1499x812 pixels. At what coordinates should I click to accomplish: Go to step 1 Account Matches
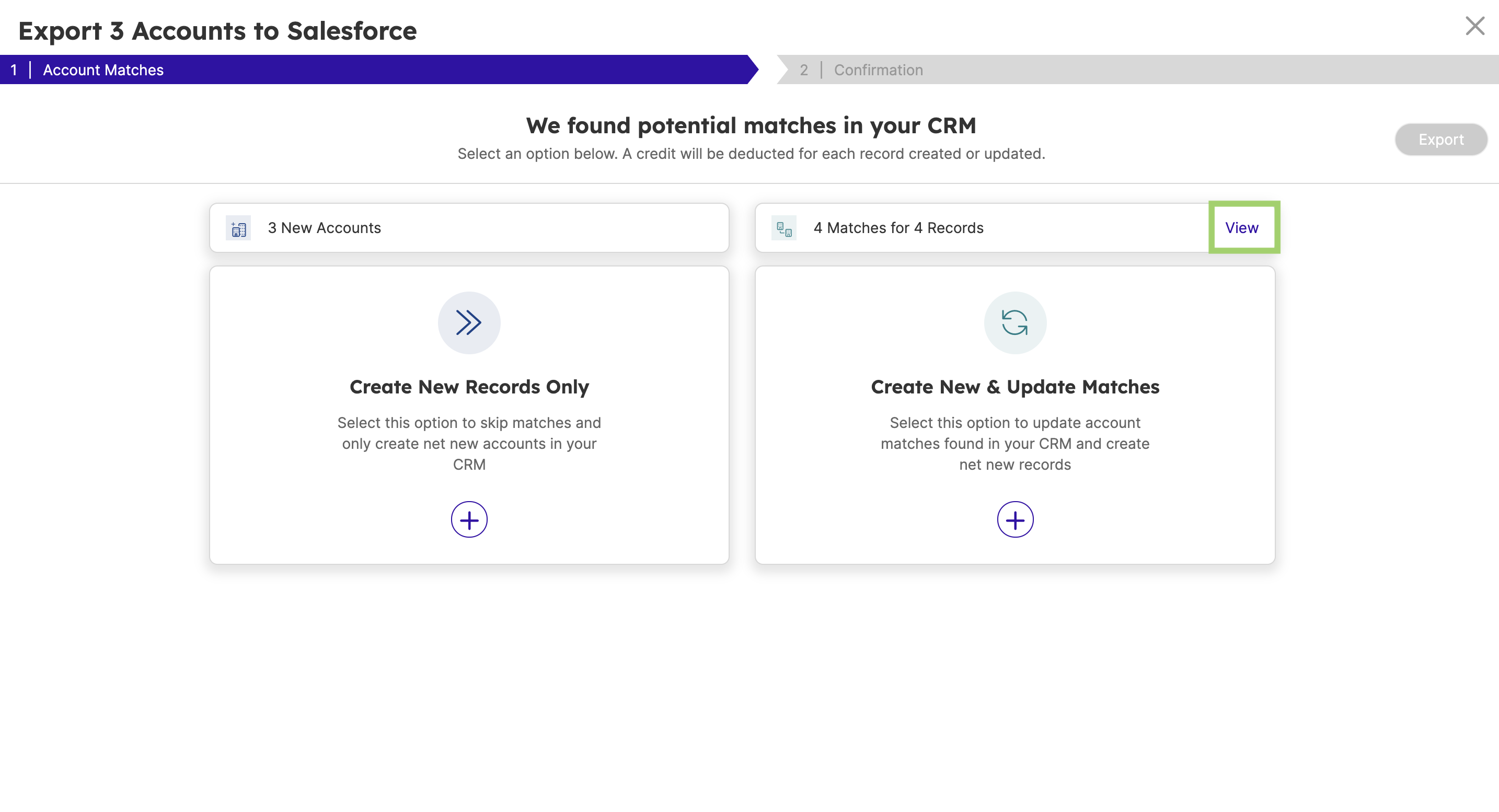103,71
